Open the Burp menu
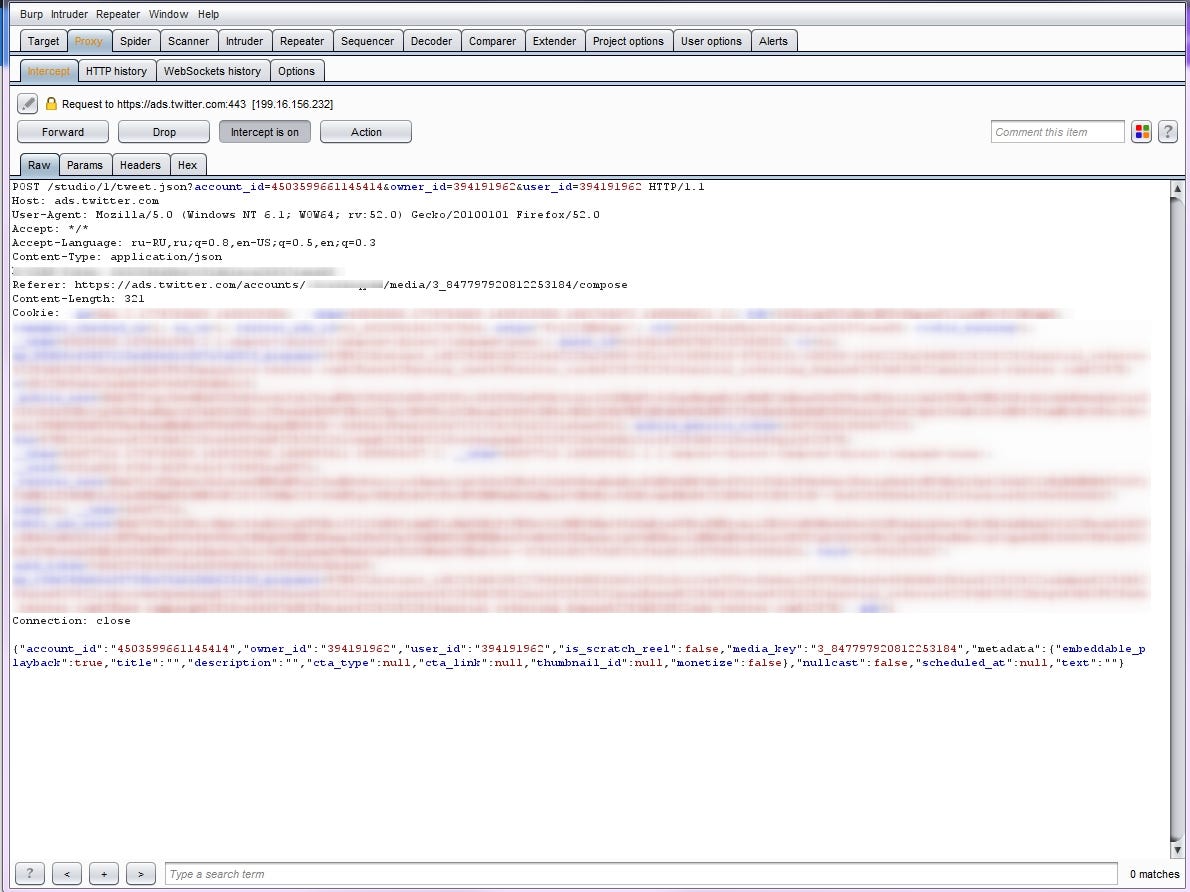 click(x=31, y=14)
